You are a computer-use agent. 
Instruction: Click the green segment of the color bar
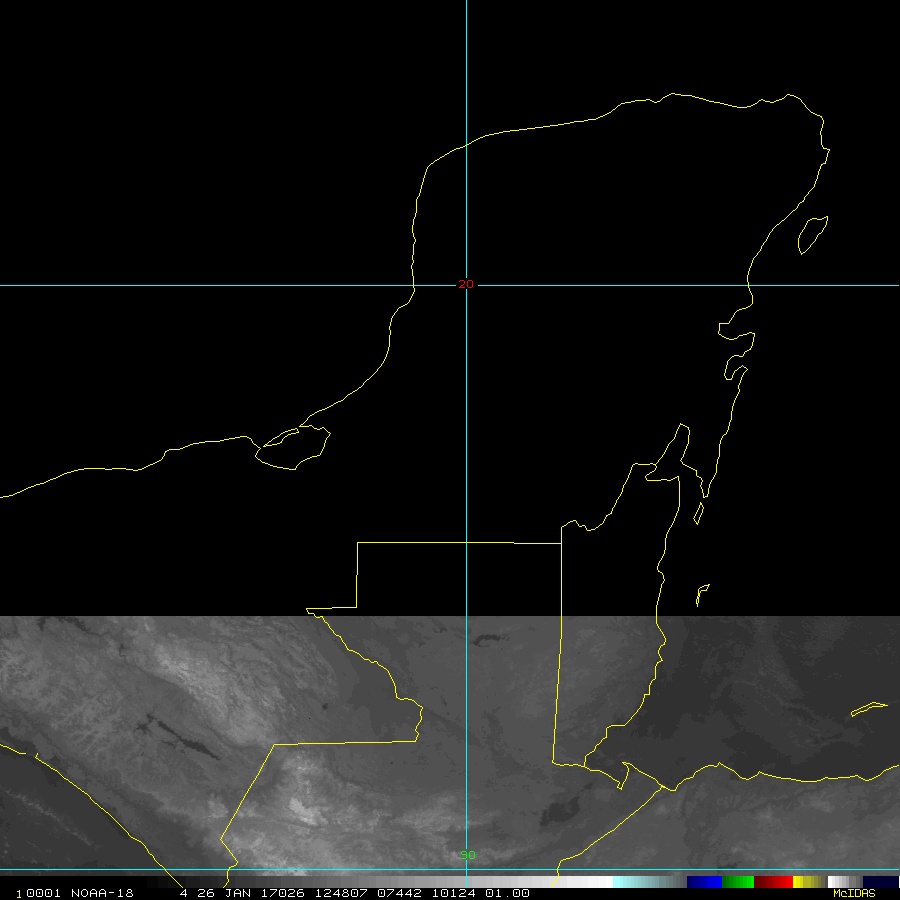[738, 882]
